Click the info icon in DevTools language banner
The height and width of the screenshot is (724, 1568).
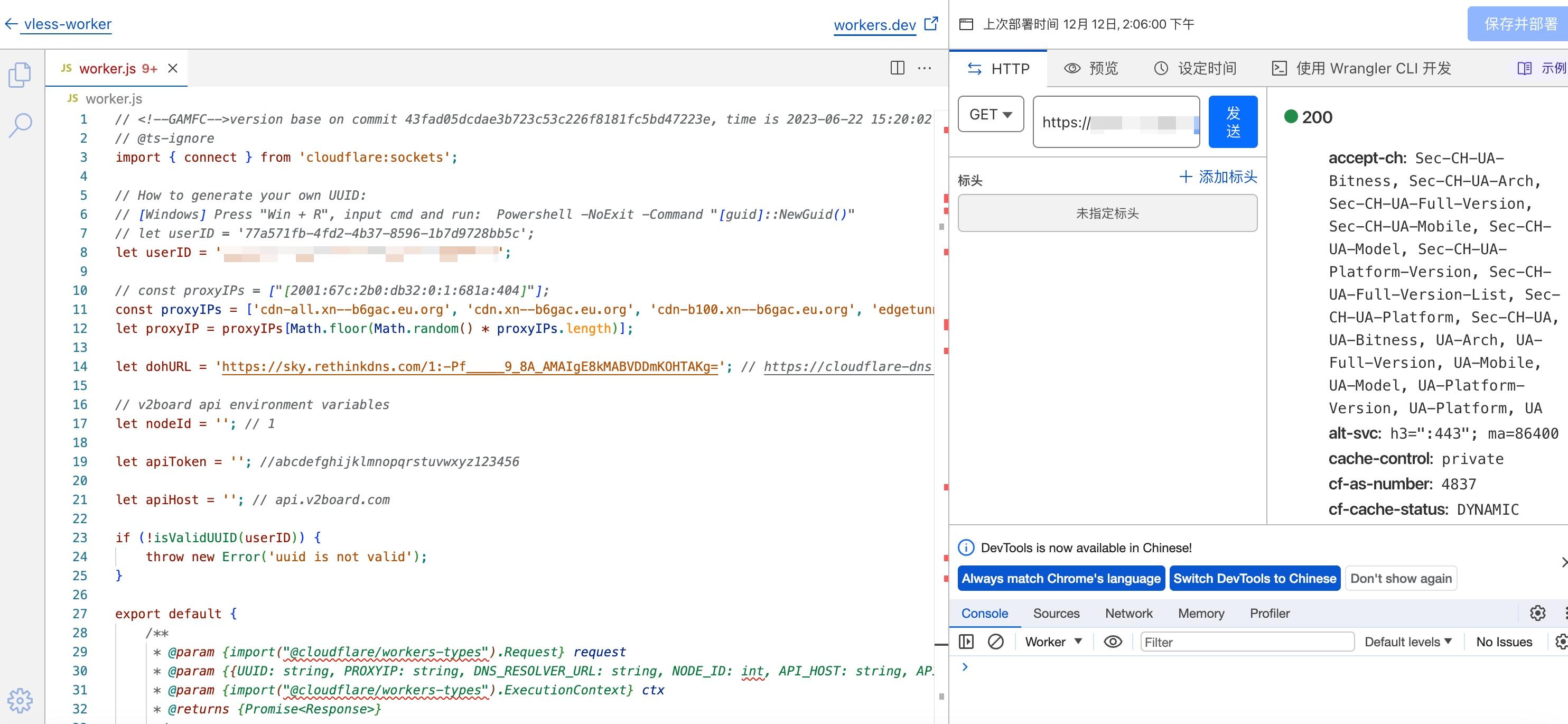(966, 547)
